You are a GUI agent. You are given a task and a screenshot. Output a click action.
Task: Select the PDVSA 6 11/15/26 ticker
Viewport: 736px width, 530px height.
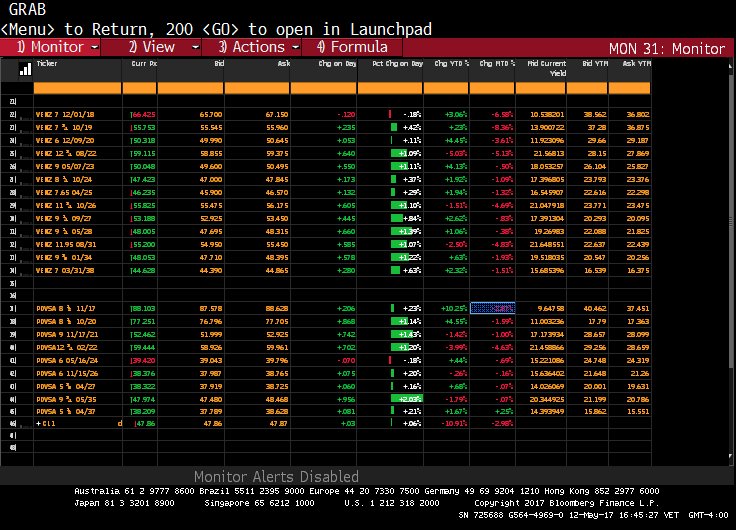click(67, 374)
